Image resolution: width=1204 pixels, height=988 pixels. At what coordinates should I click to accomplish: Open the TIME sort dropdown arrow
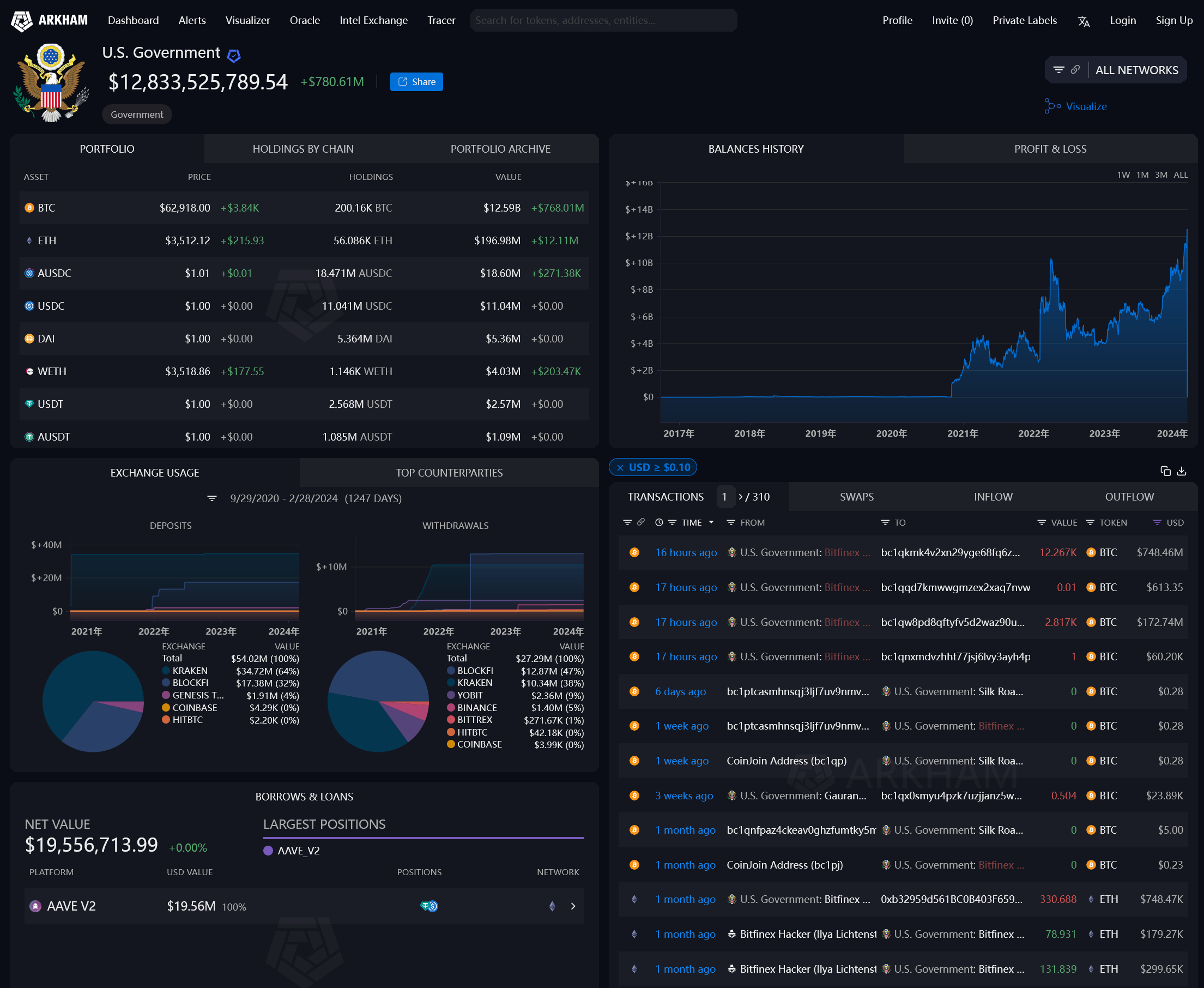click(x=711, y=522)
